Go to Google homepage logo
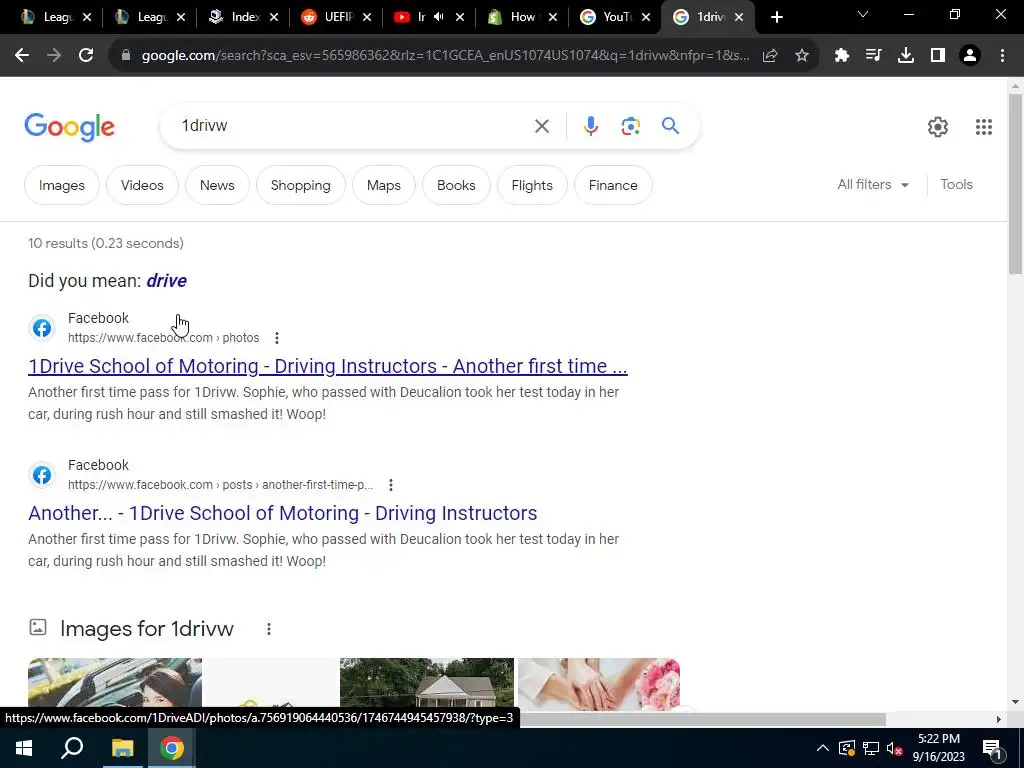This screenshot has height=768, width=1024. pos(69,127)
